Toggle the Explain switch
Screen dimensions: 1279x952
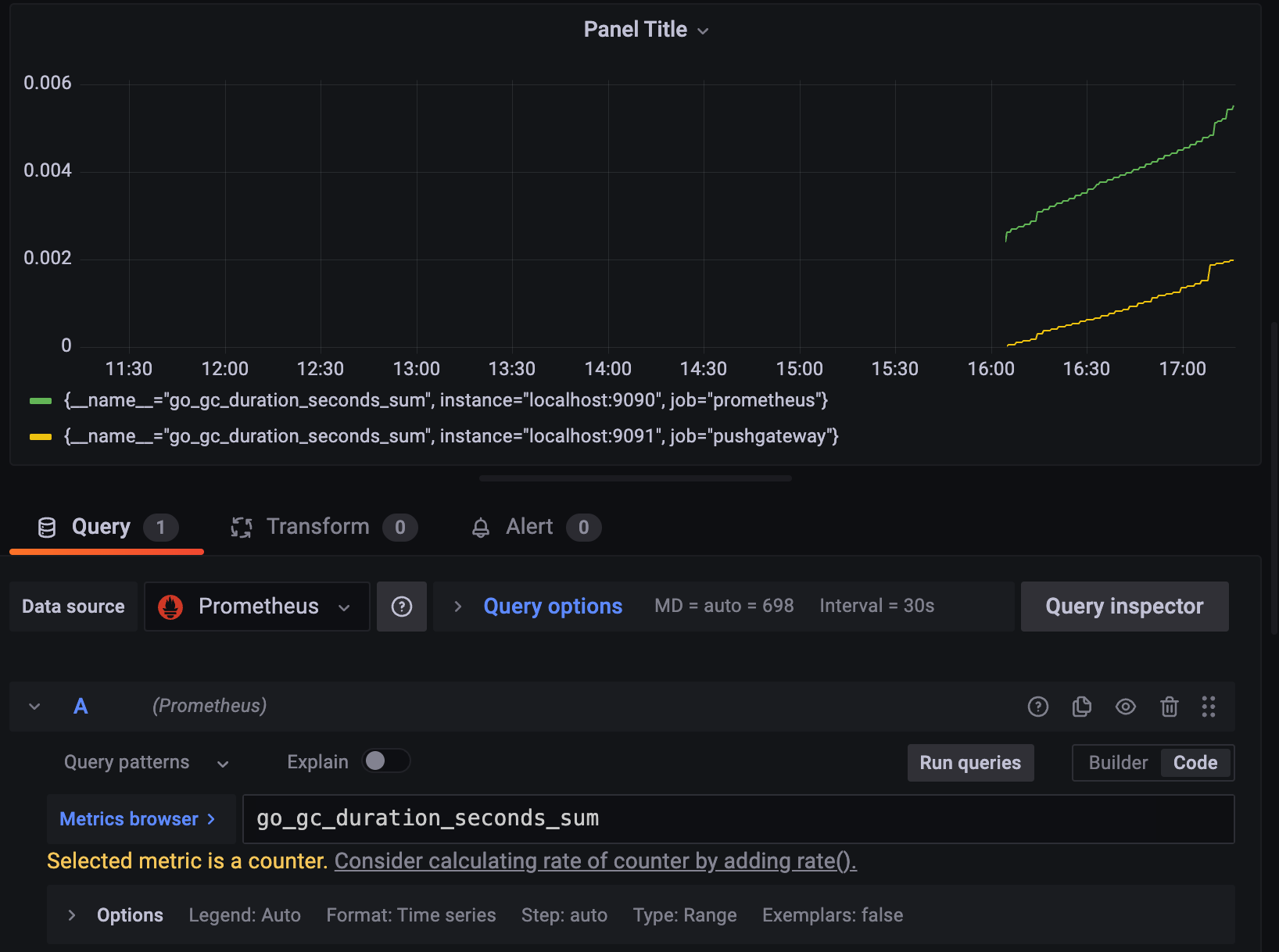click(x=386, y=761)
